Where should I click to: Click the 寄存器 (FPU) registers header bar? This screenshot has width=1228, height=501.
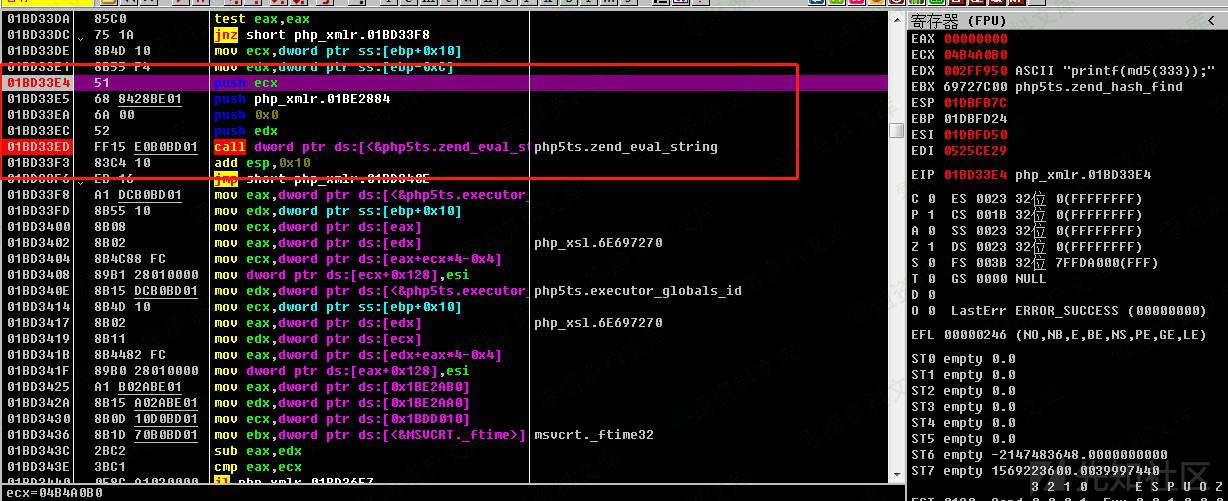click(1067, 20)
